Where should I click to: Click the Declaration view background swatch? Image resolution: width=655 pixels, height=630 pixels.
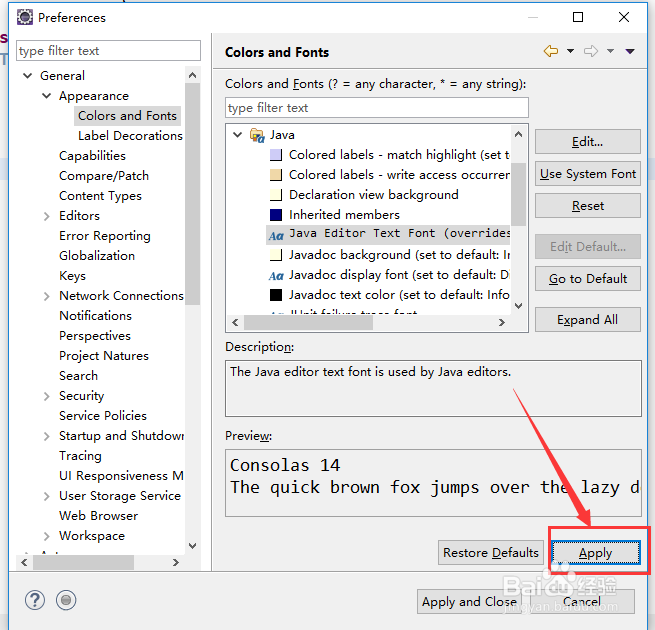(276, 195)
